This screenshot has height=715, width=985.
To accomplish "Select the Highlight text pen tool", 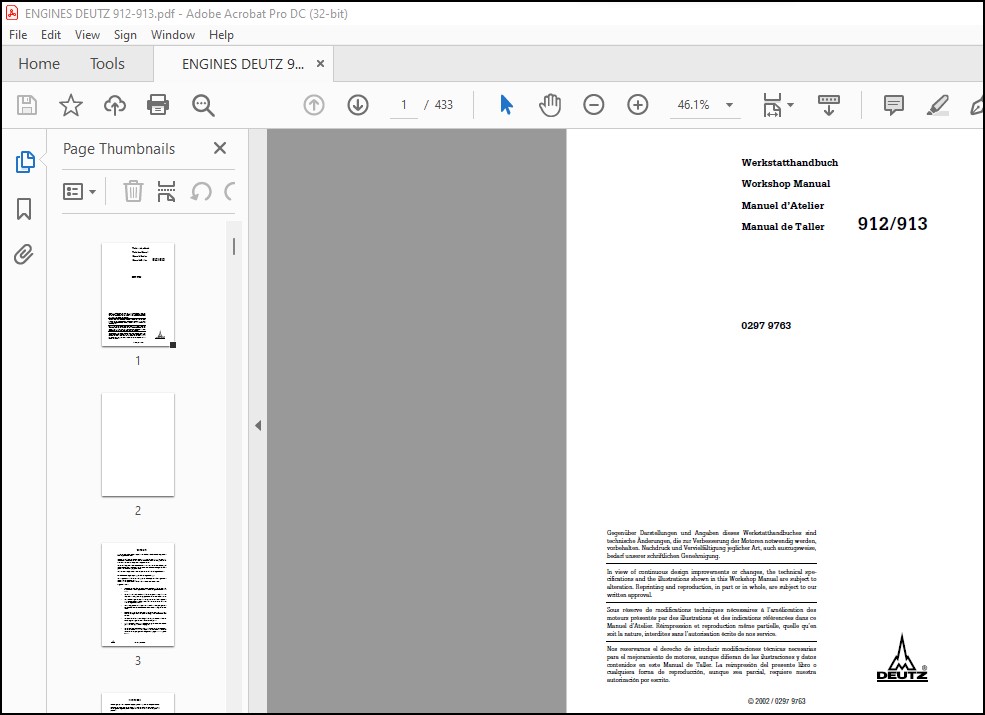I will point(937,105).
